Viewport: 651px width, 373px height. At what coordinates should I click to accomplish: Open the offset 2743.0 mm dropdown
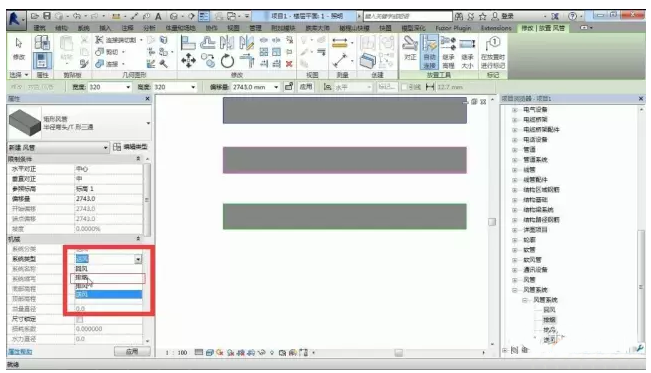point(276,87)
